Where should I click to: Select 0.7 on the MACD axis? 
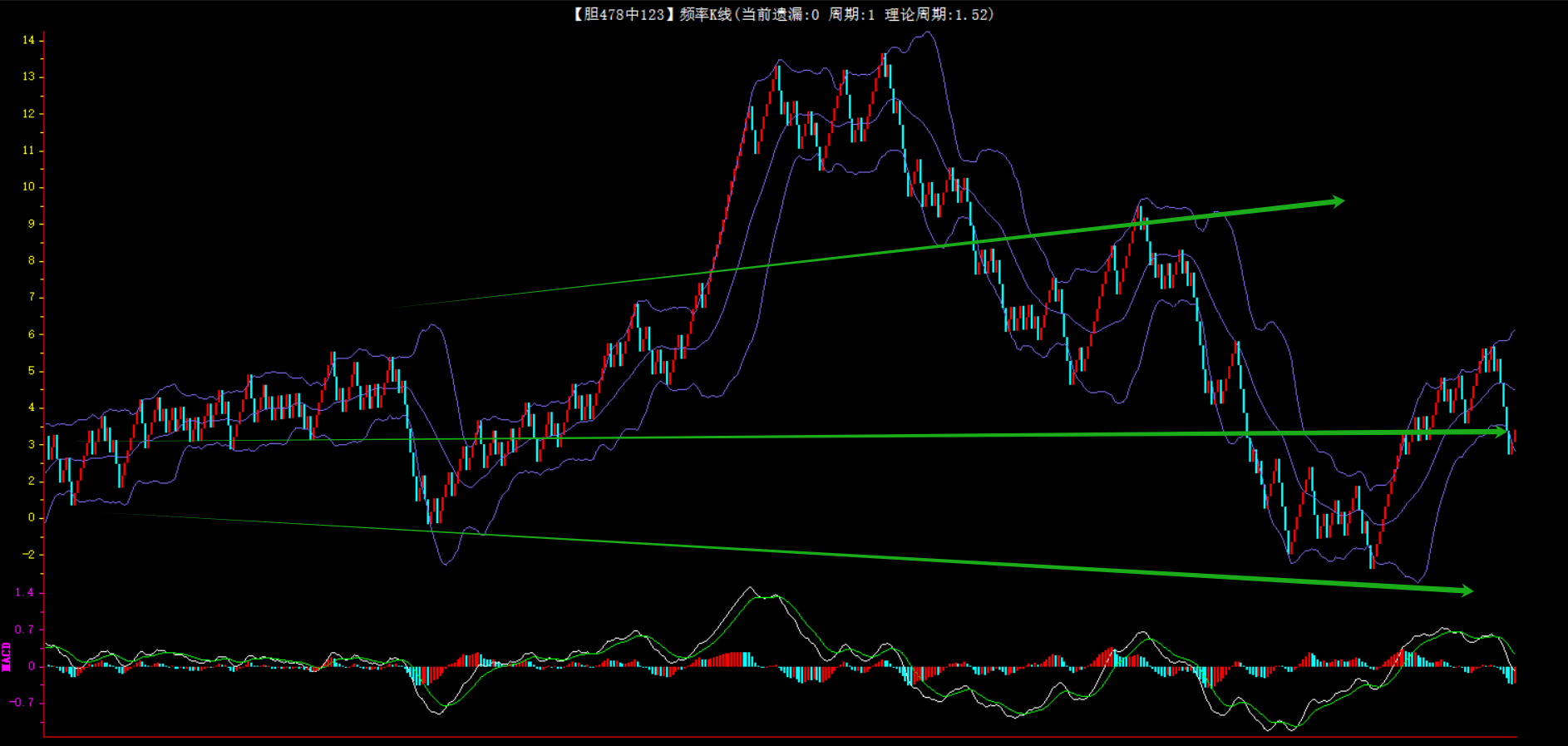25,630
